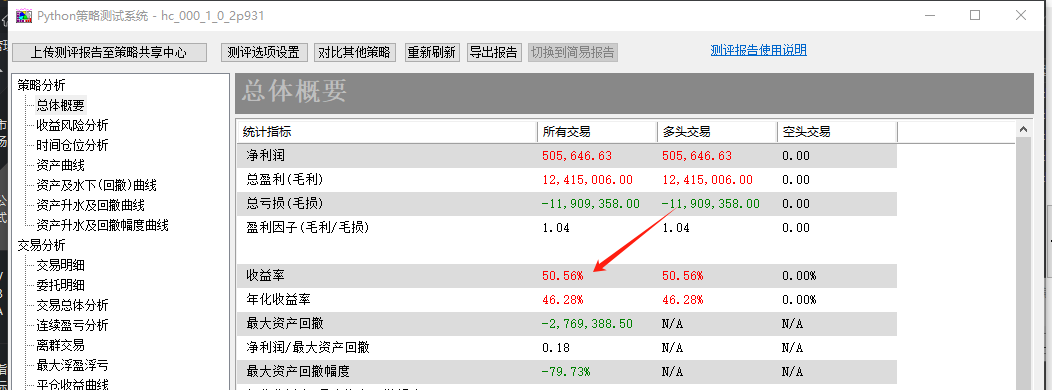Image resolution: width=1052 pixels, height=390 pixels.
Task: Click 505,646.63 in 所有交易 column
Action: click(577, 156)
